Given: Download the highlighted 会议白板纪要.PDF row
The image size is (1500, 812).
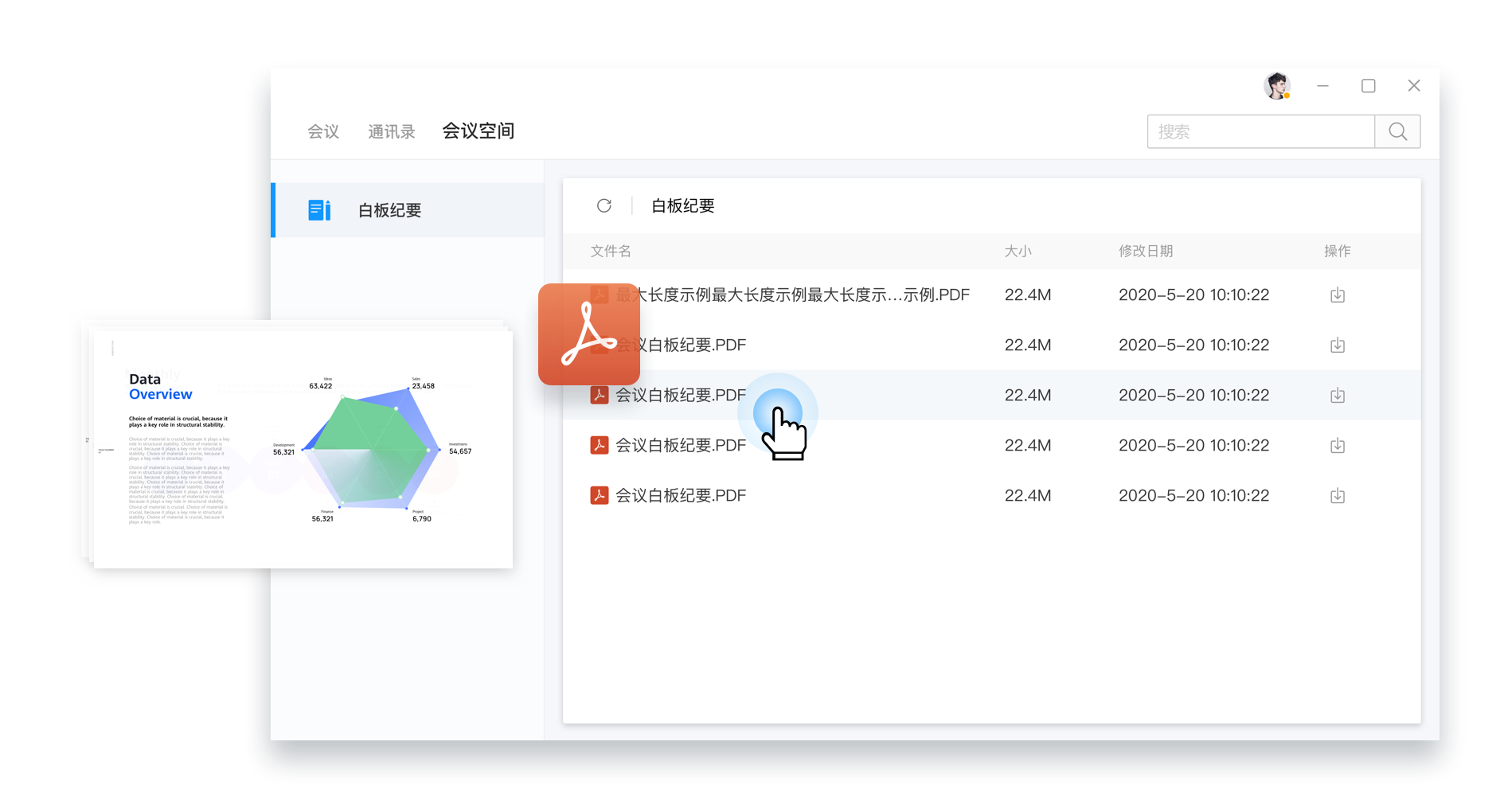Looking at the screenshot, I should point(1337,395).
